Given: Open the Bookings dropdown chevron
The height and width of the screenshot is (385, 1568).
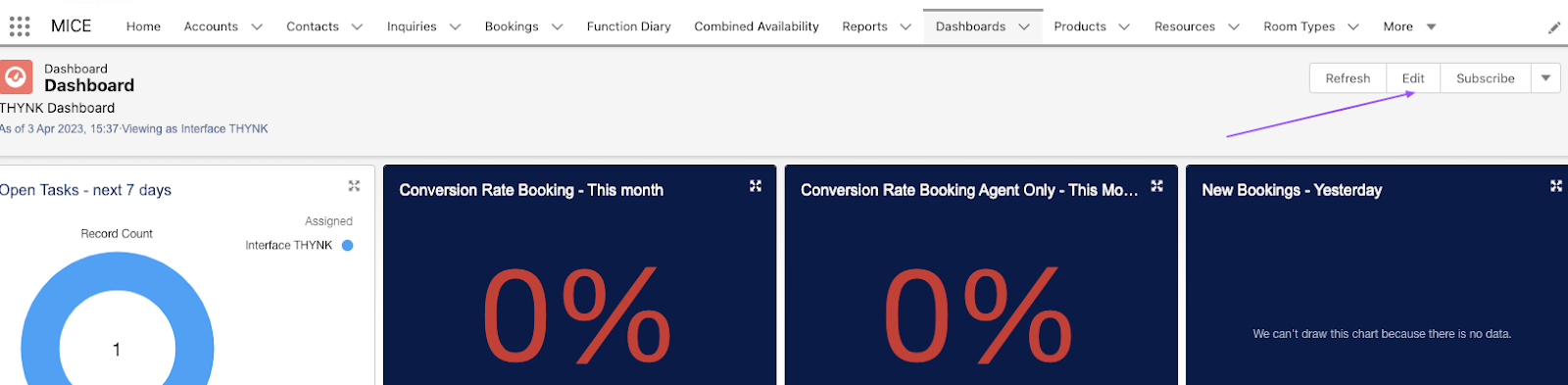Looking at the screenshot, I should coord(557,27).
